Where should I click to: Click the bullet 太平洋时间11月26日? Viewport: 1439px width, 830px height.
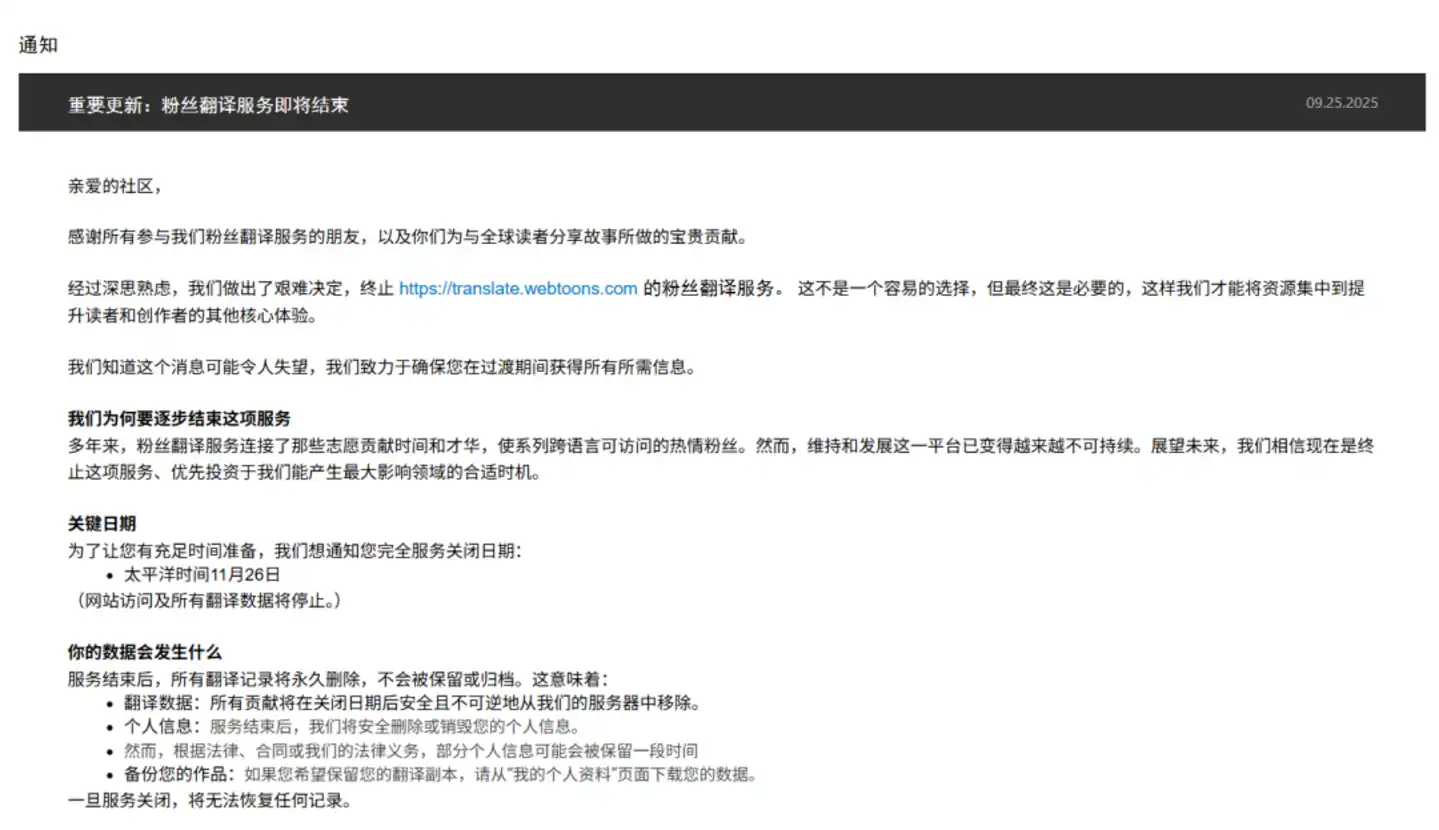coord(202,575)
